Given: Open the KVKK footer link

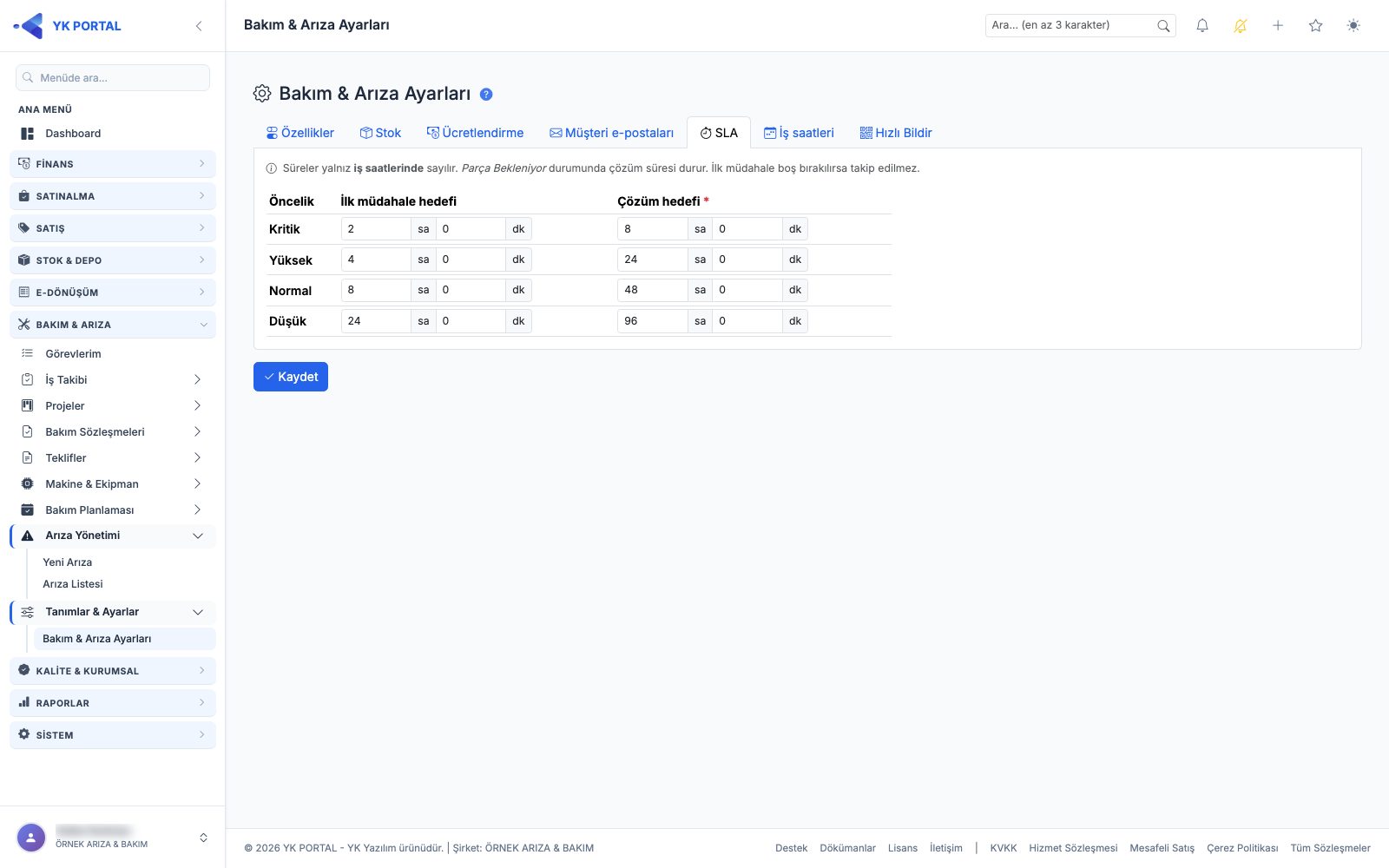Looking at the screenshot, I should pos(1003,848).
